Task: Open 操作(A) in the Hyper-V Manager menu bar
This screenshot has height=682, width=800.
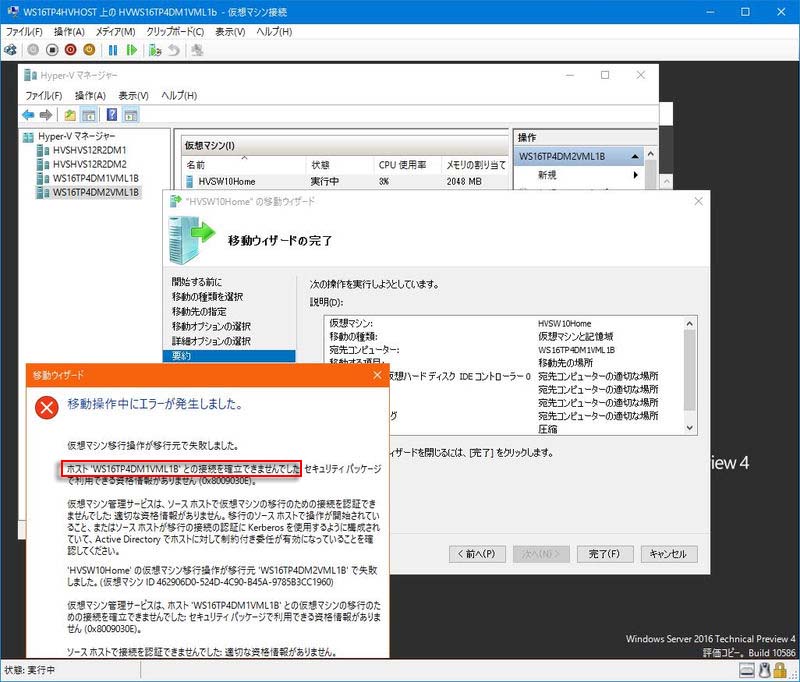Action: click(90, 95)
